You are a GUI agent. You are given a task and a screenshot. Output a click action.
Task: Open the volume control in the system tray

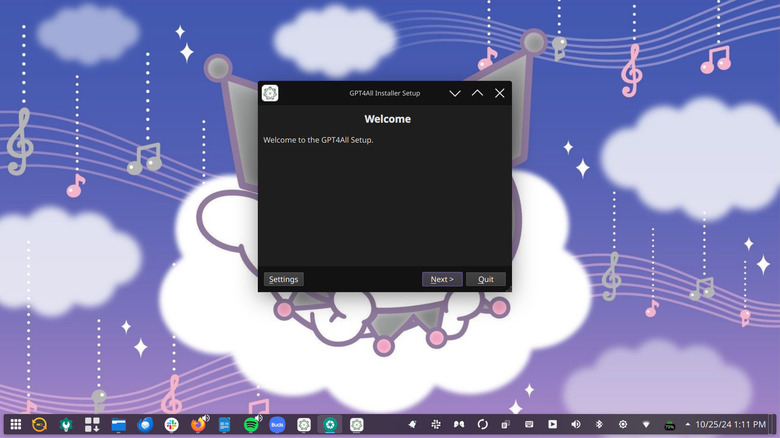[575, 425]
